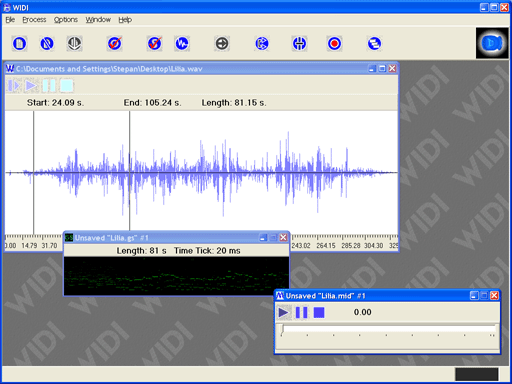Minimize the main WIDI window
The image size is (512, 384).
[484, 7]
